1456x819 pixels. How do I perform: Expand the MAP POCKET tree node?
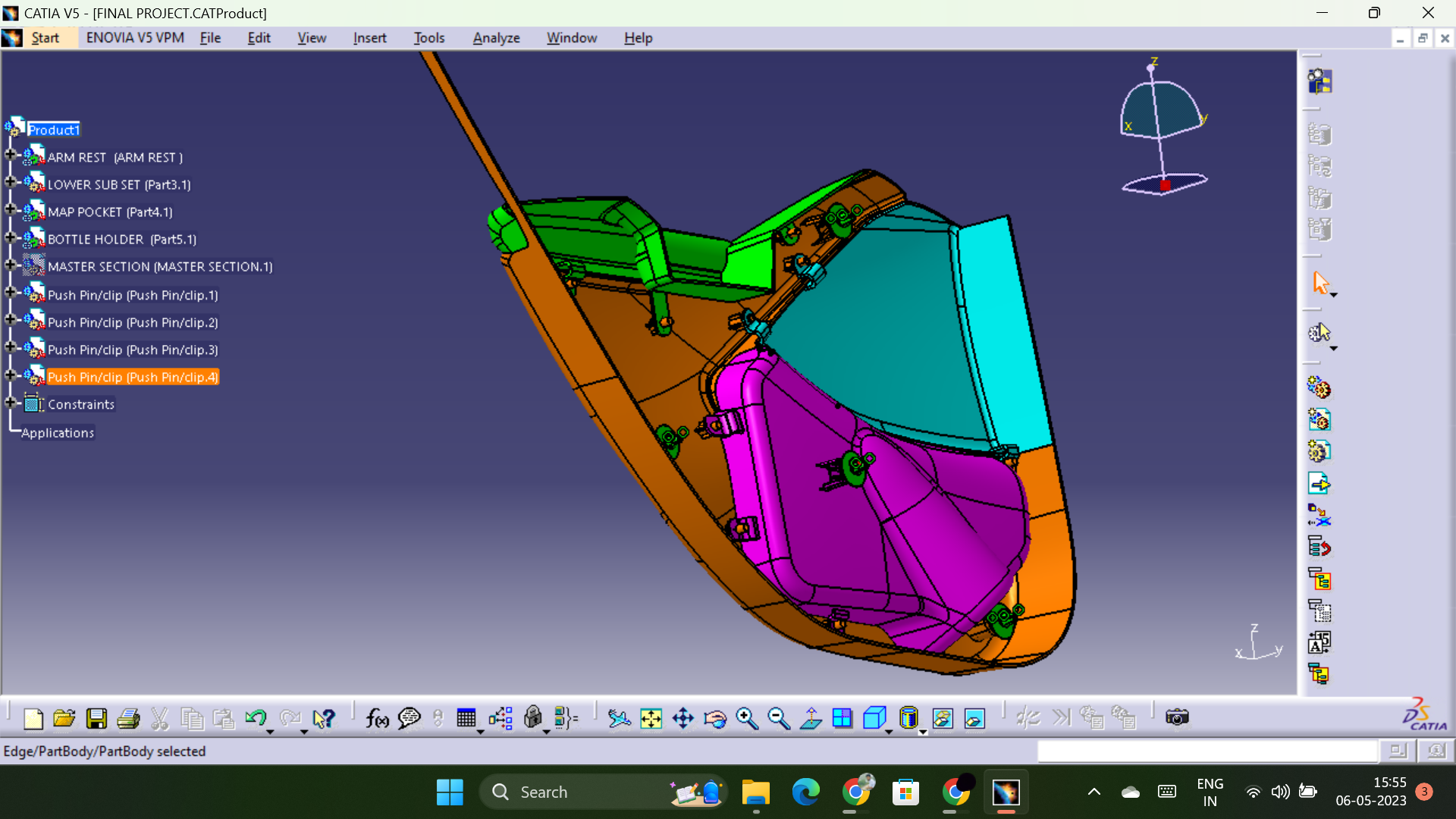[10, 209]
